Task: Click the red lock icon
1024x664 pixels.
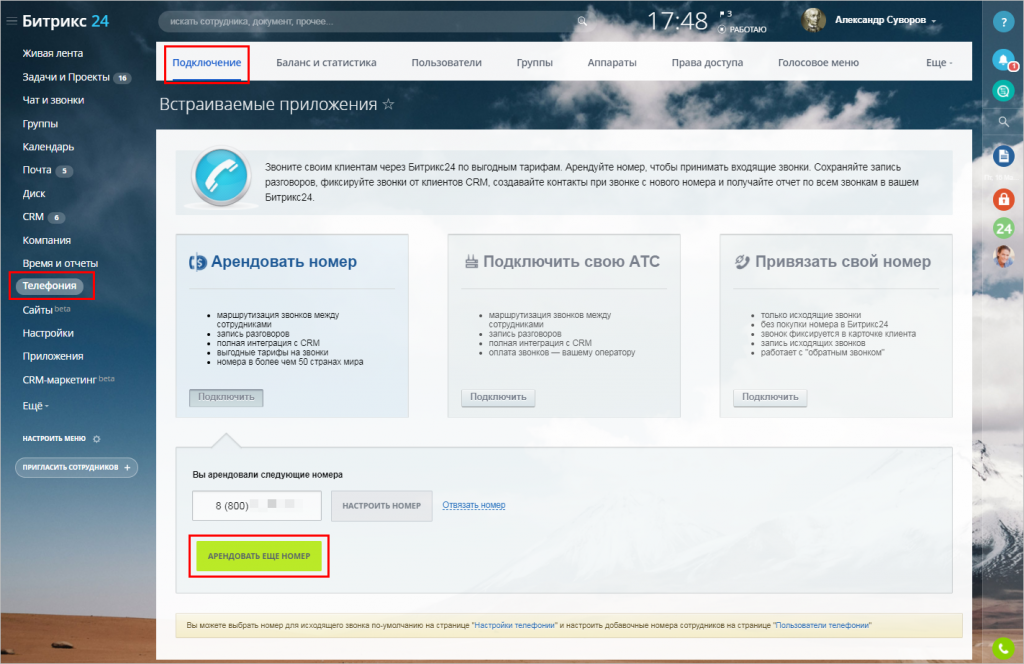Action: 1003,199
